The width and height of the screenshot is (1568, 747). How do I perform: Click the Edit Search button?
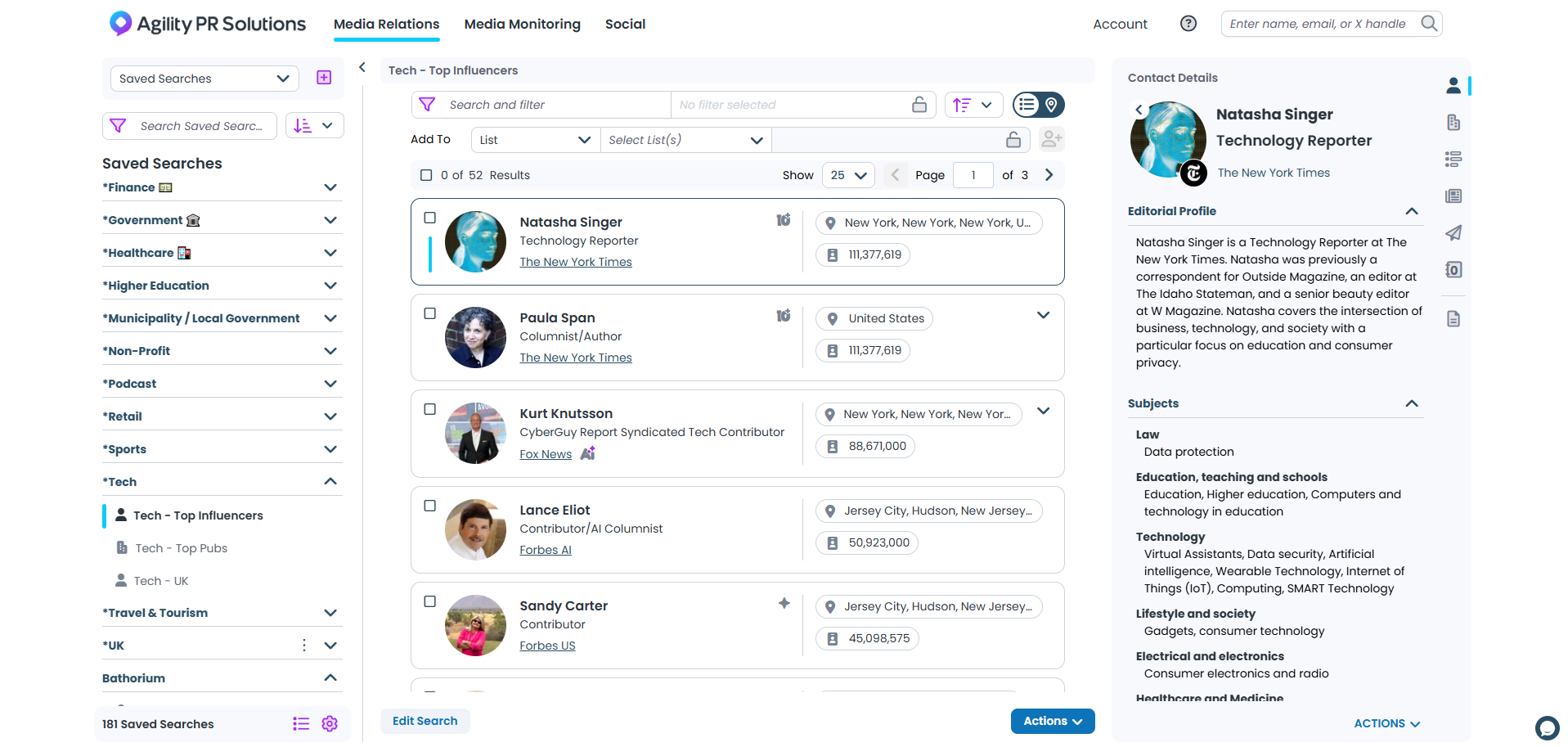click(425, 721)
